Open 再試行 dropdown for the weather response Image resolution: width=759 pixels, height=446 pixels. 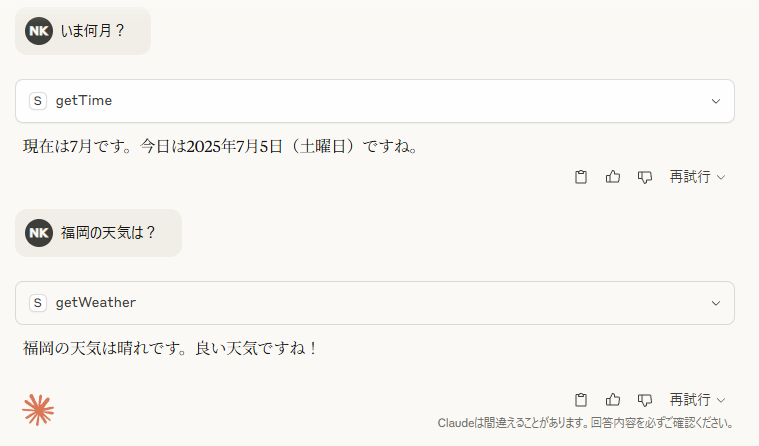pos(697,399)
